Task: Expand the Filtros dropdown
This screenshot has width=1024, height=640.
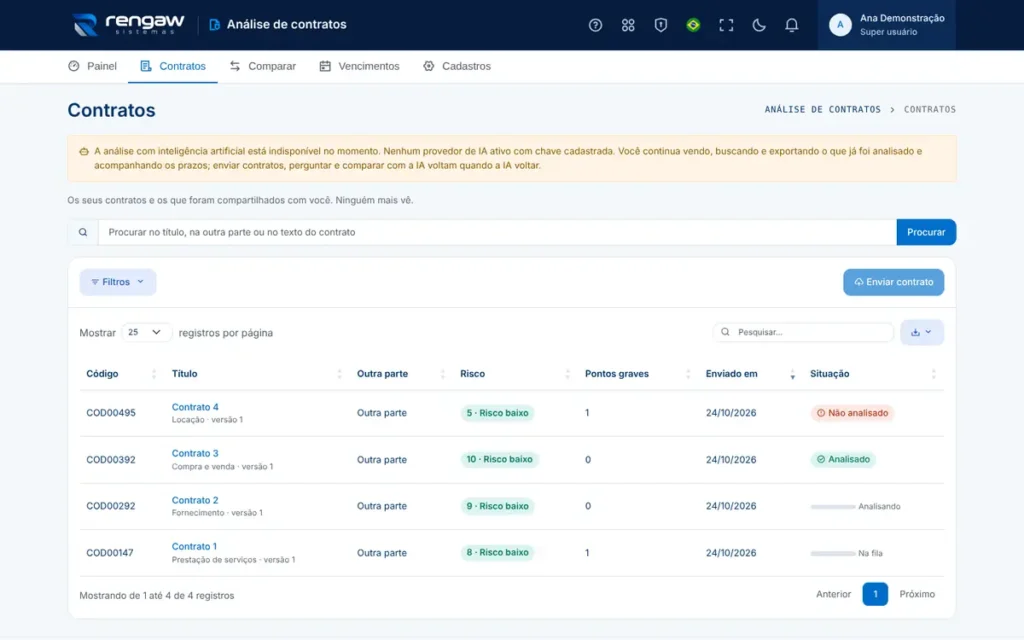Action: 118,282
